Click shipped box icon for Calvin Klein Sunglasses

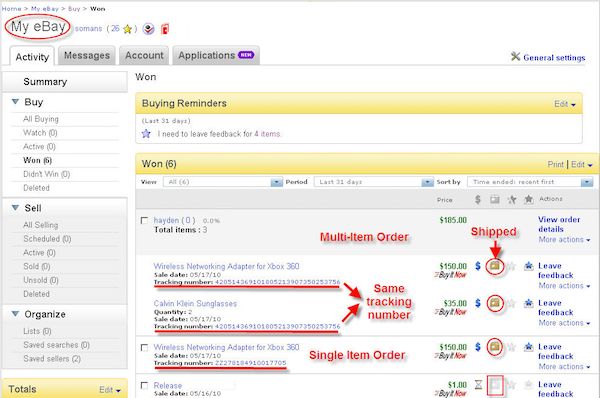(495, 303)
